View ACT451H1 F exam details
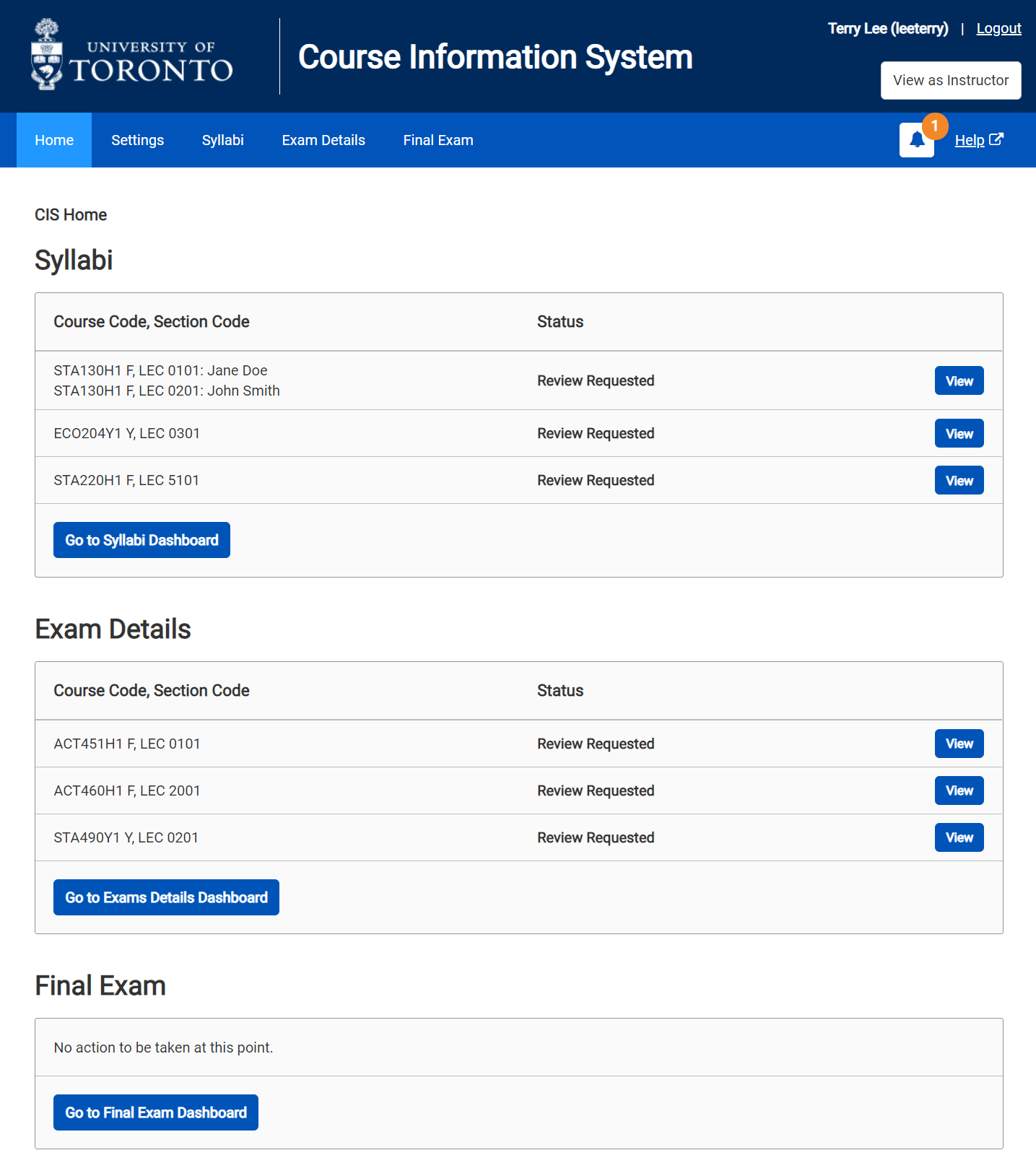The image size is (1036, 1163). 959,744
